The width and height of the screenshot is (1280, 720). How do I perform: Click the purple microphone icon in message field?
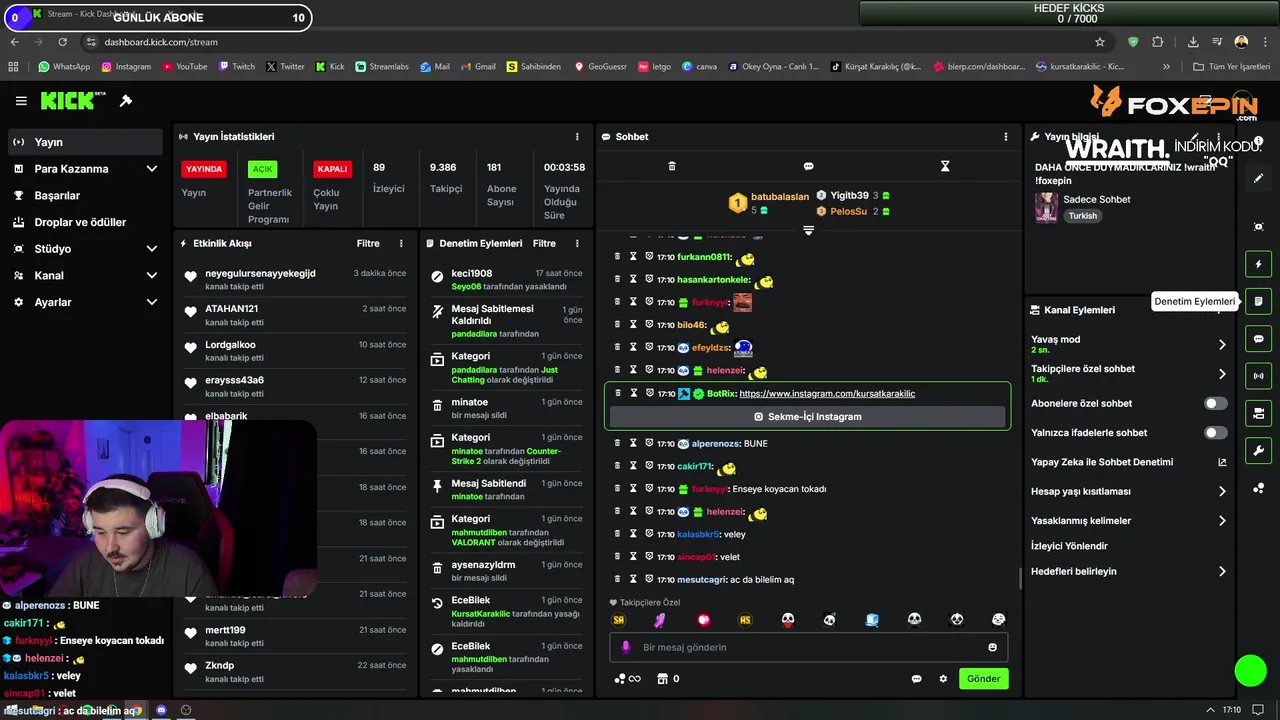(626, 647)
